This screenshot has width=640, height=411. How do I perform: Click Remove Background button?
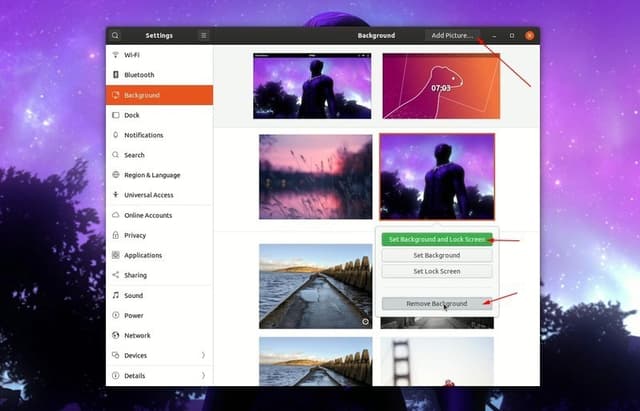coord(437,303)
